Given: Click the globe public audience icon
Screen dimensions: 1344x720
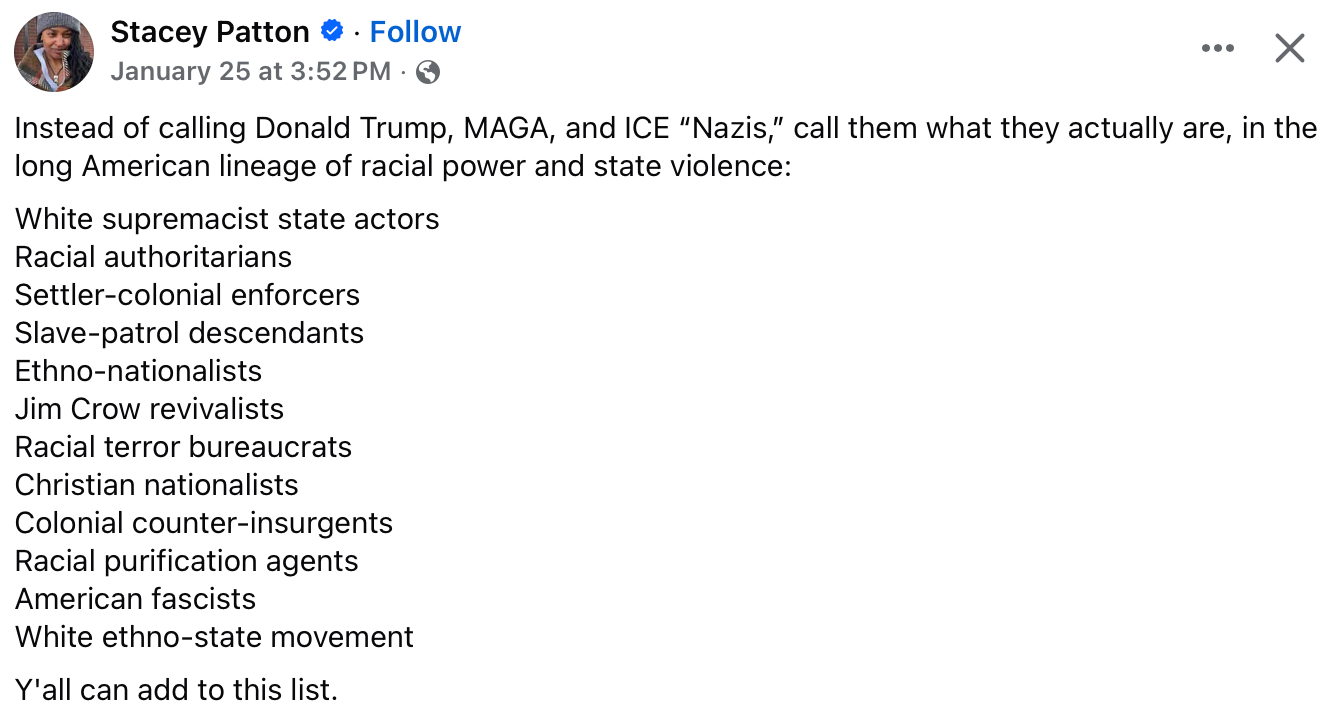Looking at the screenshot, I should 428,72.
